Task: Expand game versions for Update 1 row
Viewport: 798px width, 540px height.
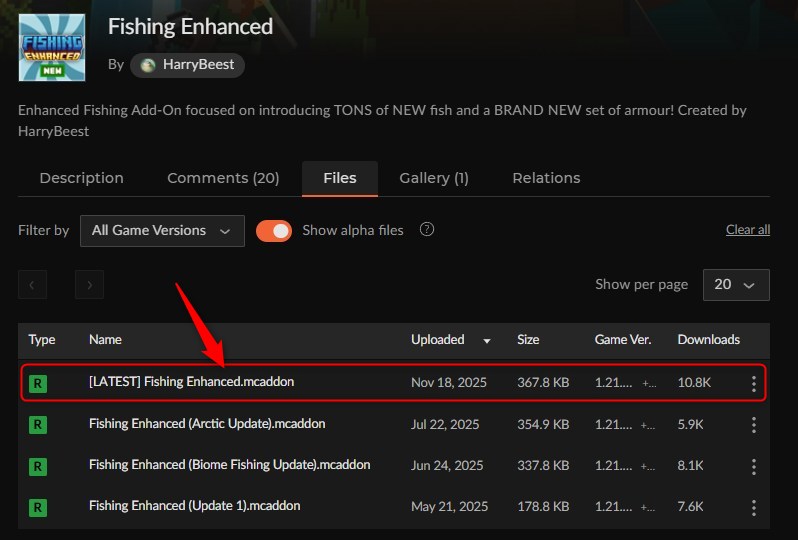Action: 648,507
